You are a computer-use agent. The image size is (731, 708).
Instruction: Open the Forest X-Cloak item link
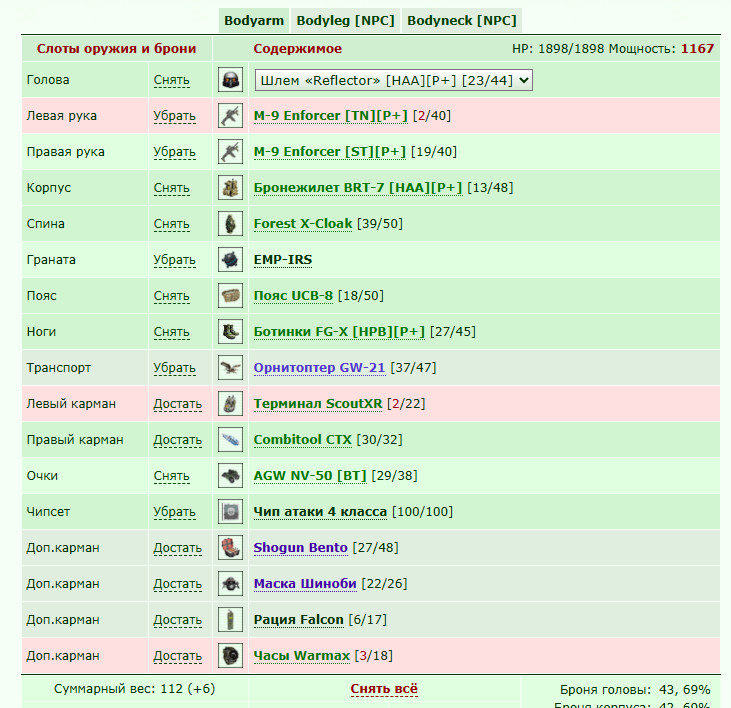click(x=303, y=224)
